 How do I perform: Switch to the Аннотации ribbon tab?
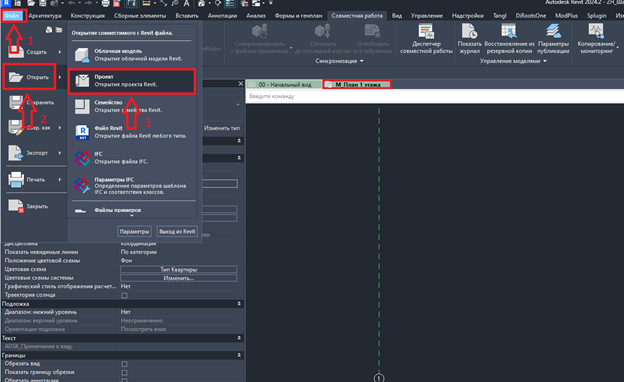point(222,16)
